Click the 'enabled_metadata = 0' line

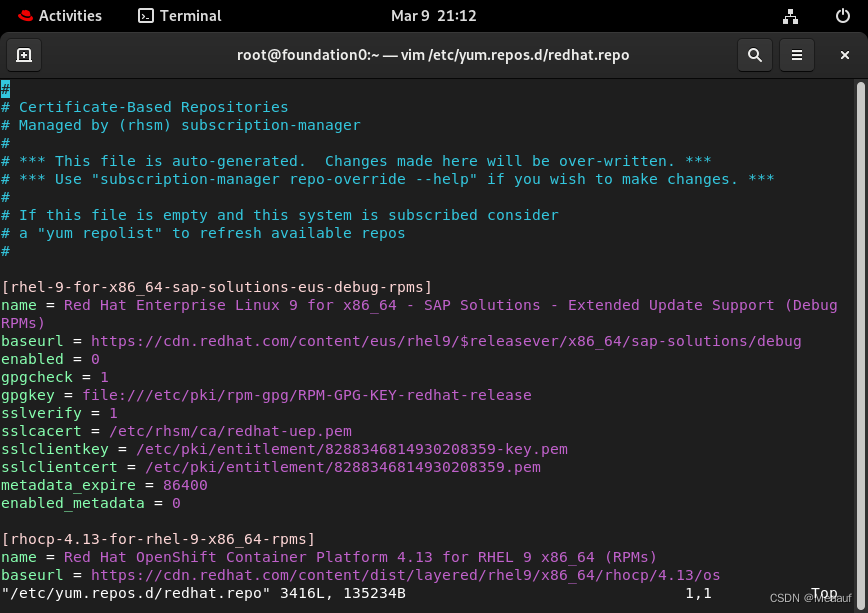pos(91,503)
